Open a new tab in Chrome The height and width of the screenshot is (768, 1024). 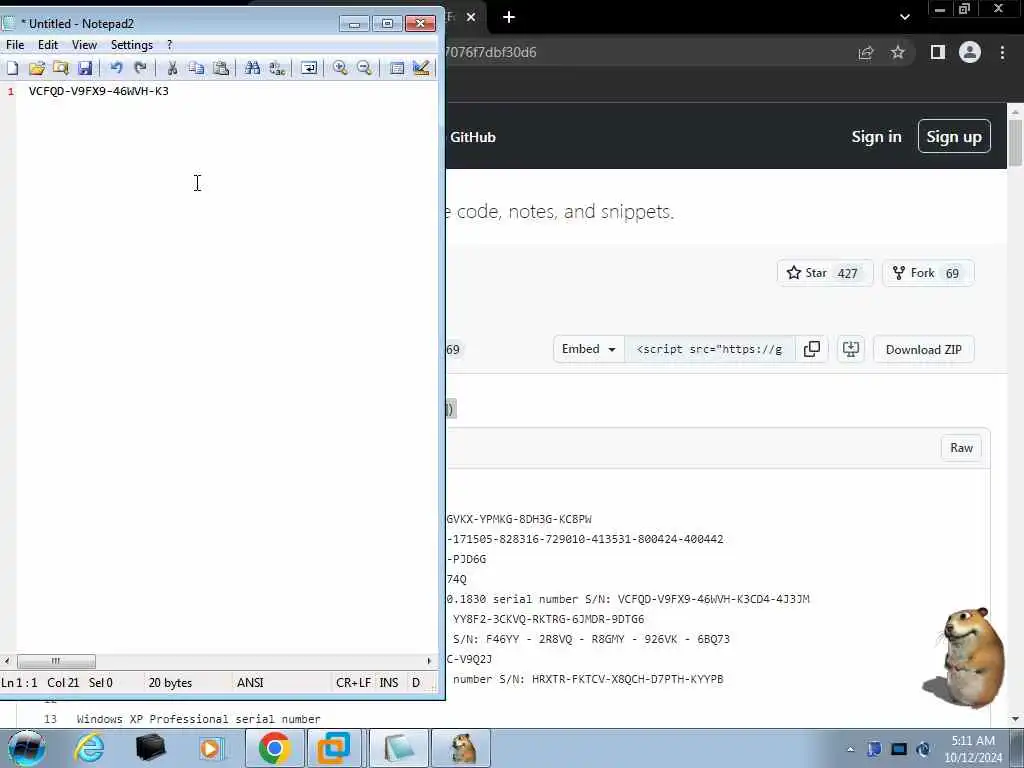(509, 17)
